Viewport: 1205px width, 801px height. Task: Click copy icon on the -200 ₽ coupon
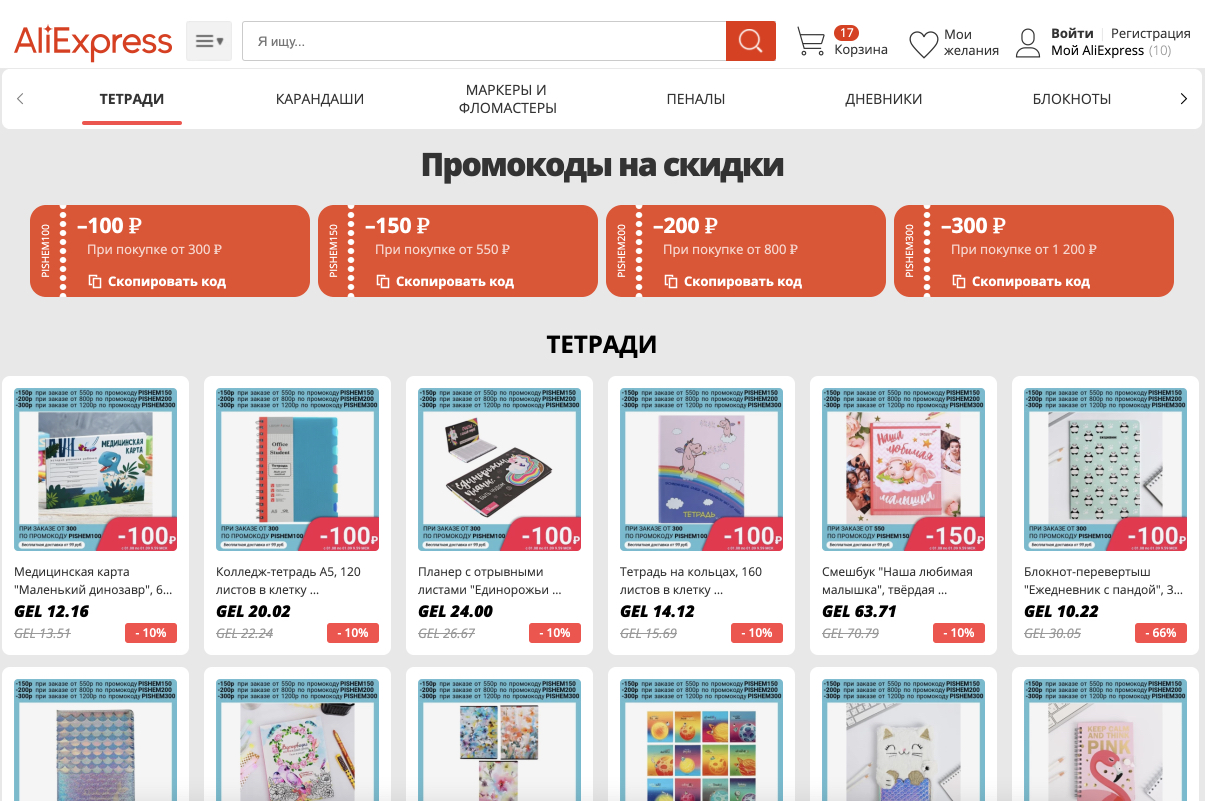[x=671, y=281]
